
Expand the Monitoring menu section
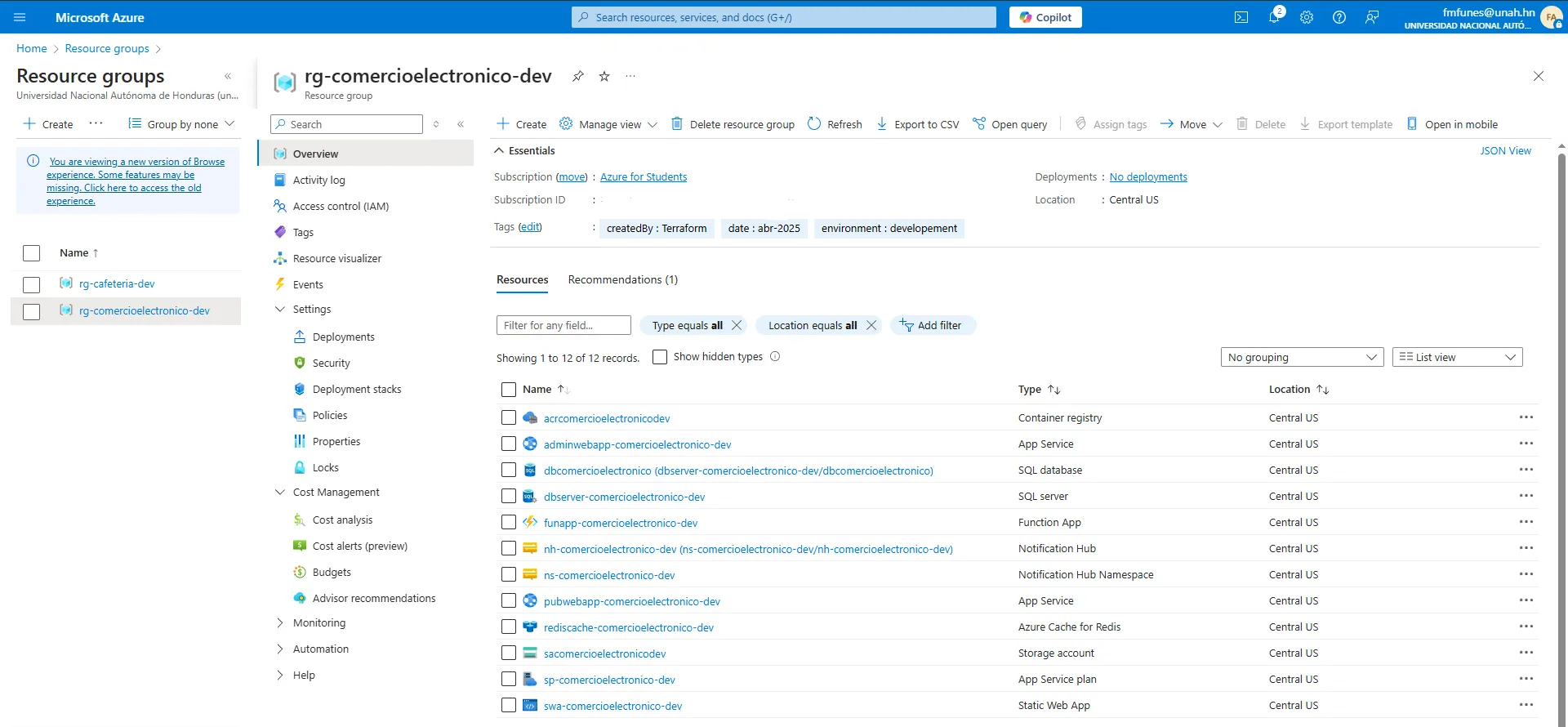(280, 622)
